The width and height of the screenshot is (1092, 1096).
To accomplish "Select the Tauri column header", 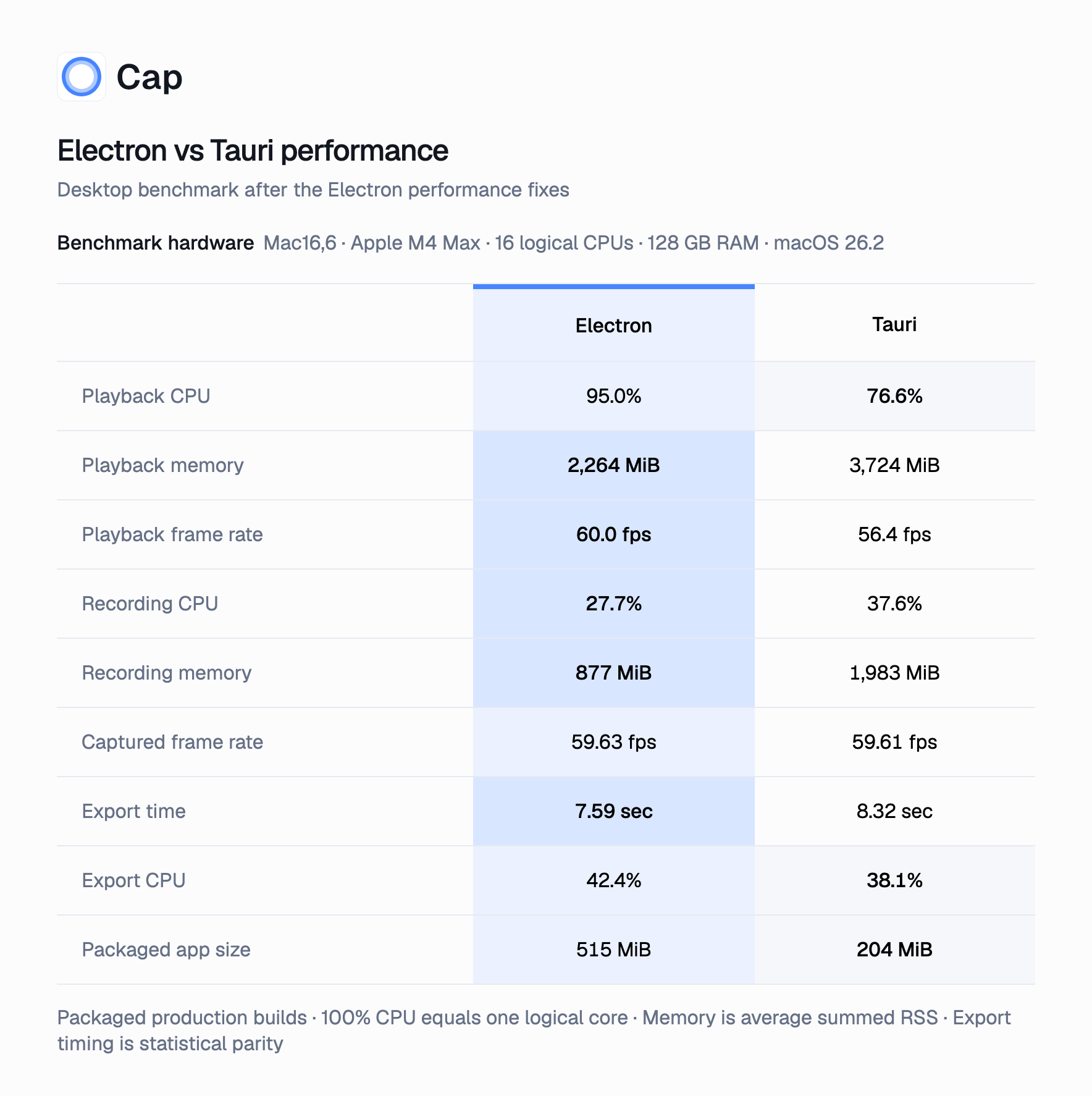I will 894,324.
